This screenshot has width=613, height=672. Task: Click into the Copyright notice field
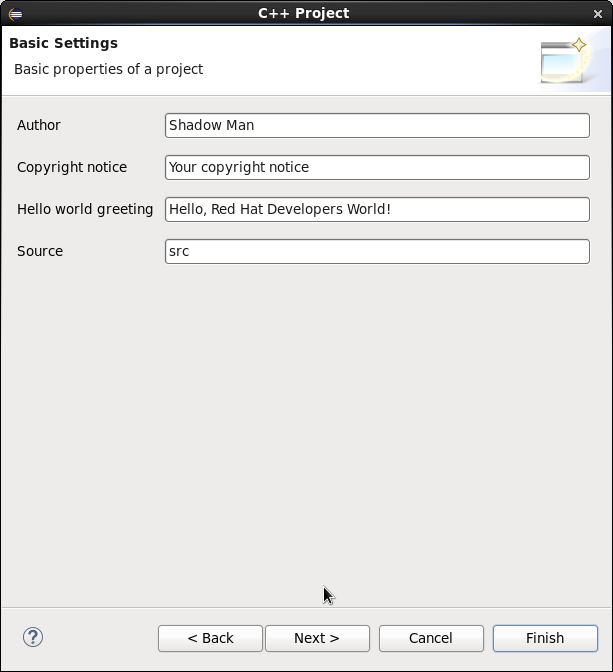[377, 167]
